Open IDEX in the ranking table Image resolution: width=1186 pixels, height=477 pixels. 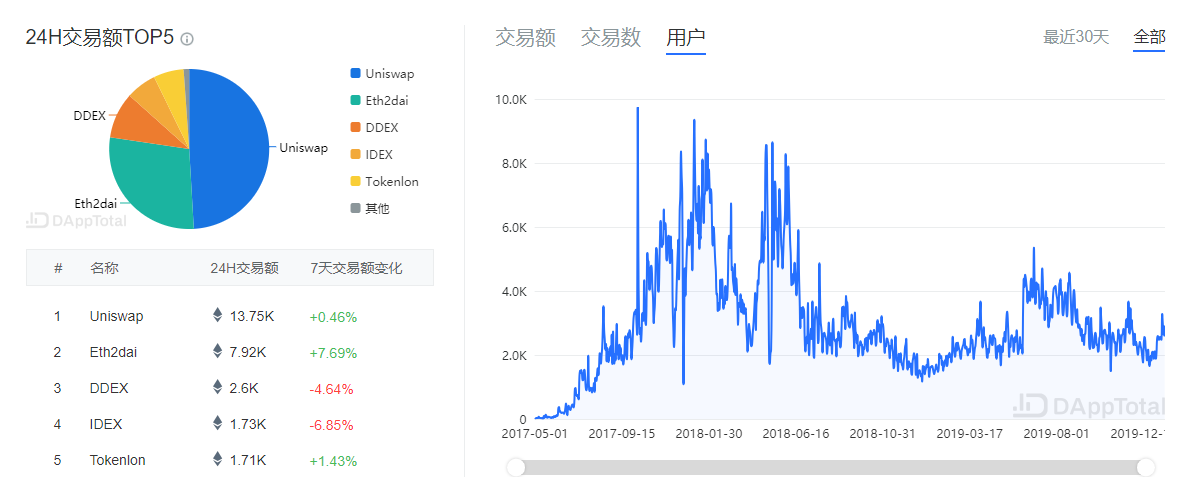(x=106, y=424)
